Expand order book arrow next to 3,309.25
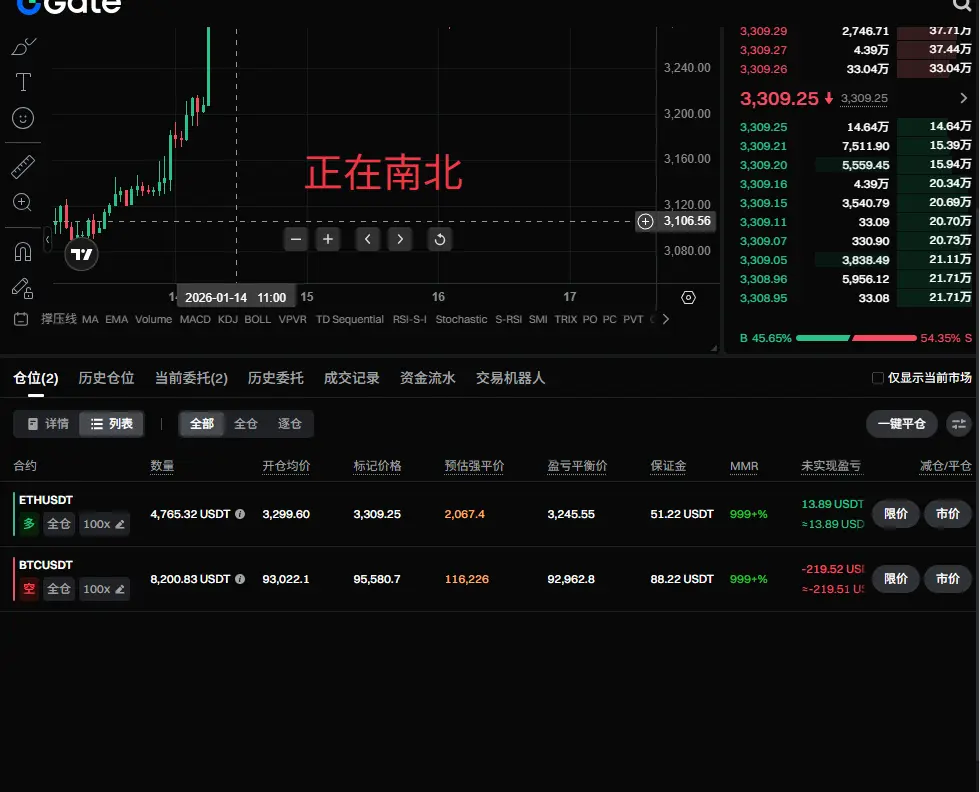 (964, 98)
